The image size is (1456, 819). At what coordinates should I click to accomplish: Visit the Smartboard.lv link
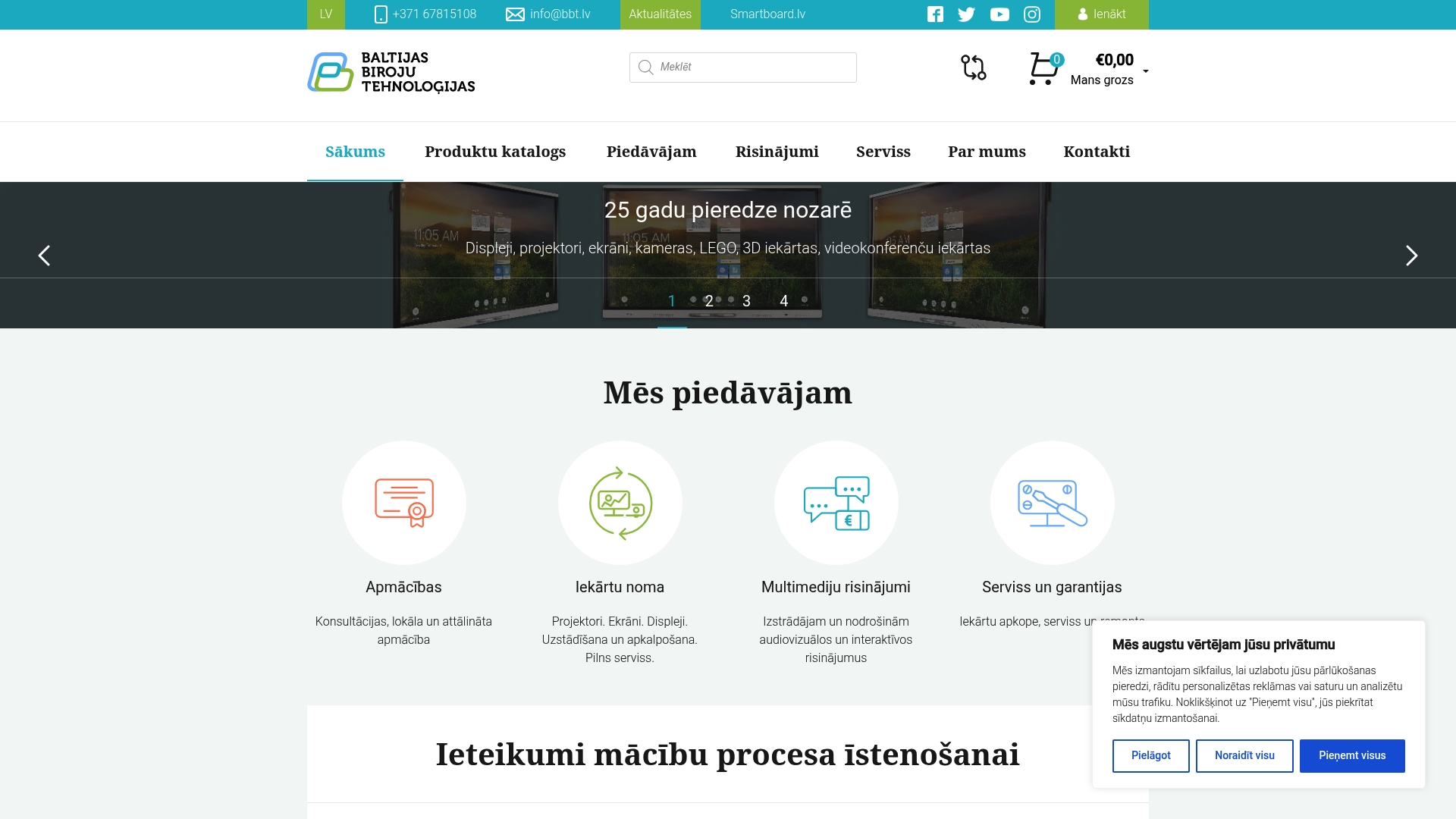(x=767, y=14)
